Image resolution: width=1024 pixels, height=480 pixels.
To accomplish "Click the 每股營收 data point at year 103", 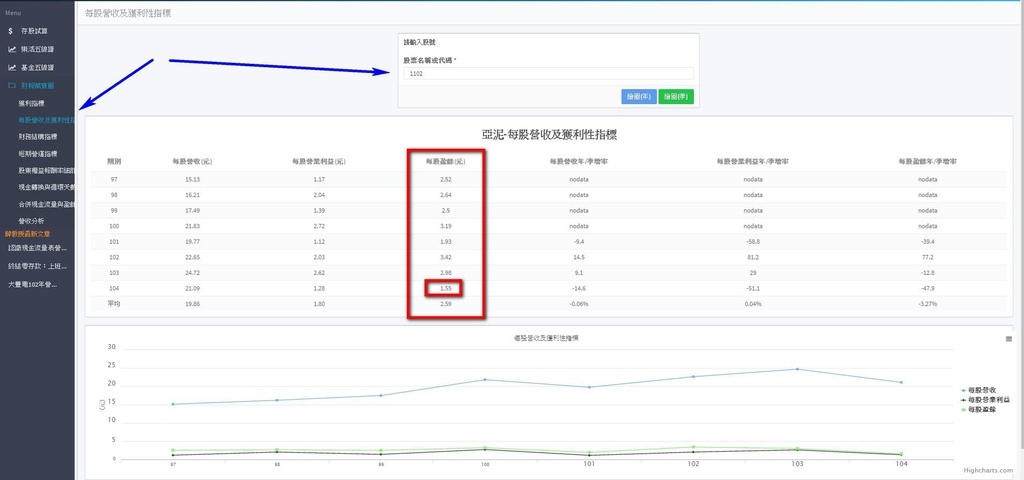I will pyautogui.click(x=797, y=369).
